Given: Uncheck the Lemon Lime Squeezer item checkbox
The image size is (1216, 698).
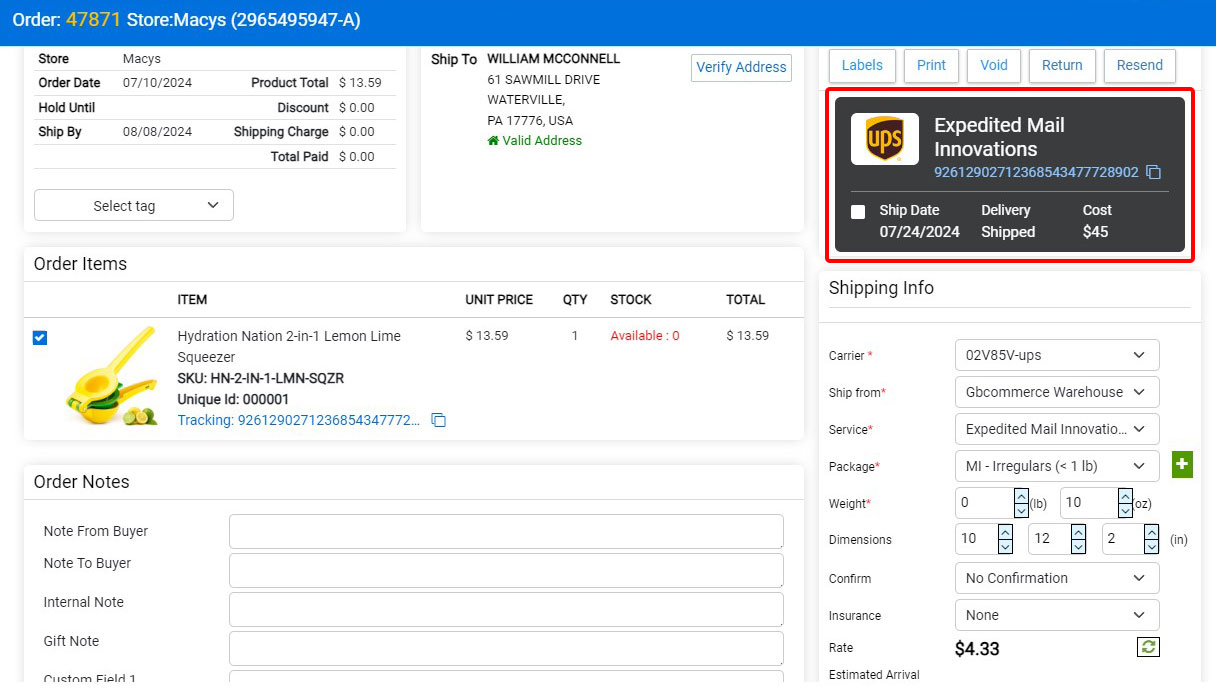Looking at the screenshot, I should coord(40,338).
